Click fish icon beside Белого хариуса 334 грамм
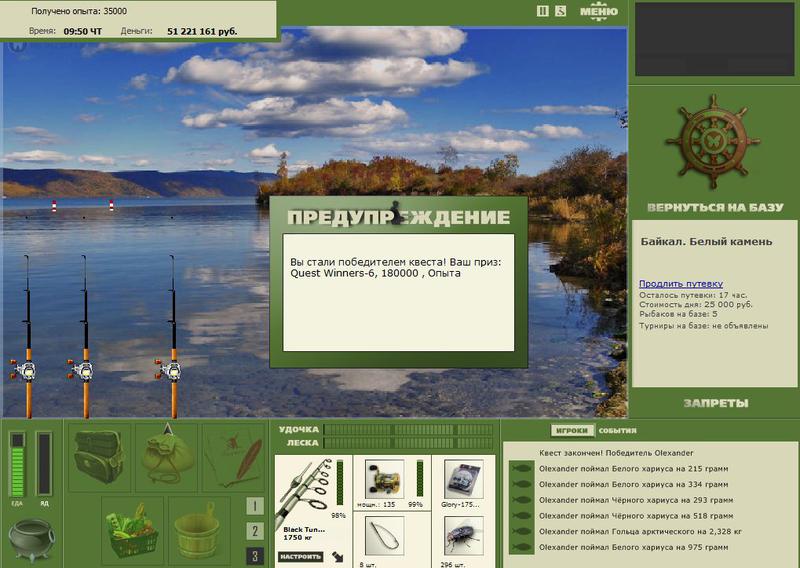Viewport: 800px width, 568px height. point(521,484)
